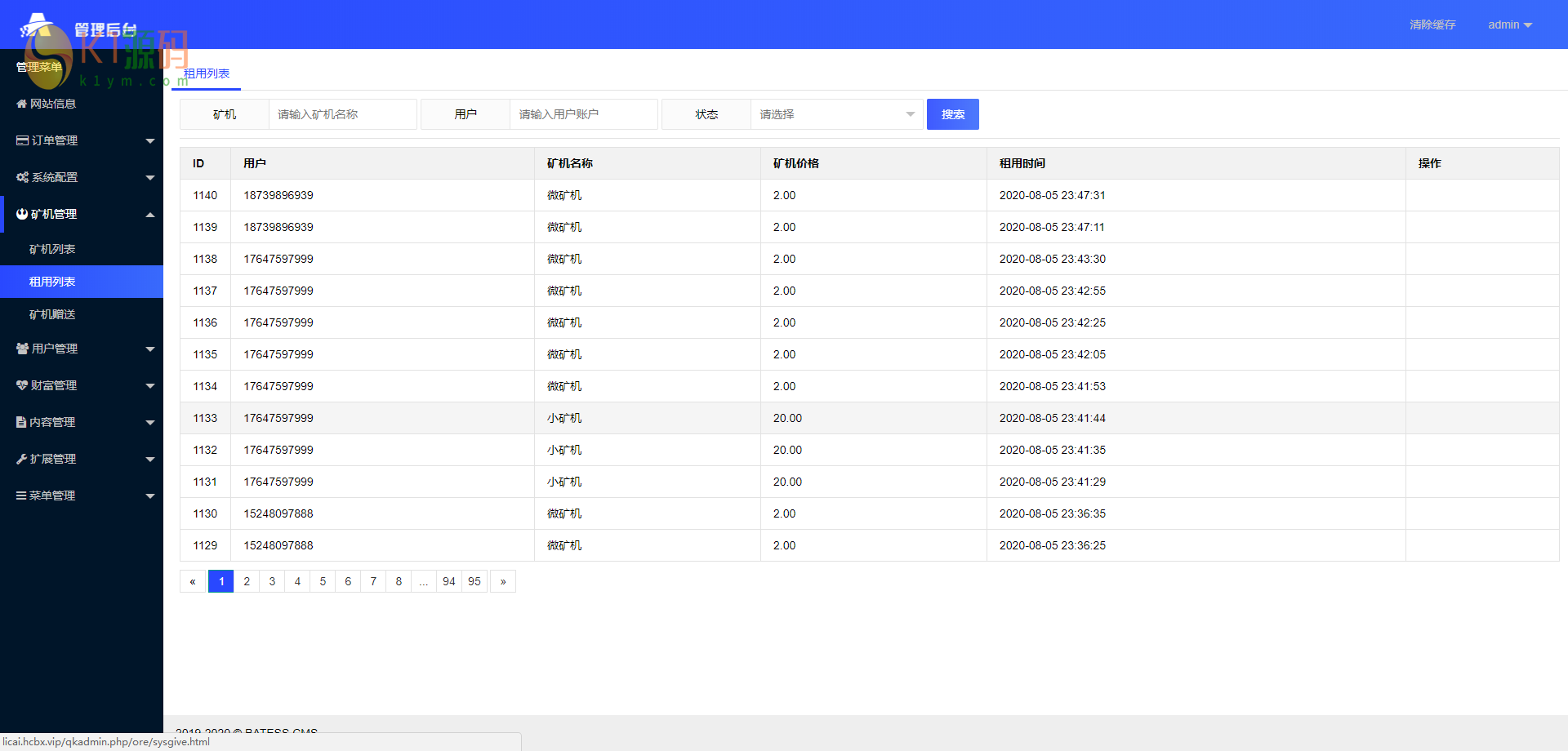Click the next page » arrow
This screenshot has width=1568, height=751.
point(503,581)
